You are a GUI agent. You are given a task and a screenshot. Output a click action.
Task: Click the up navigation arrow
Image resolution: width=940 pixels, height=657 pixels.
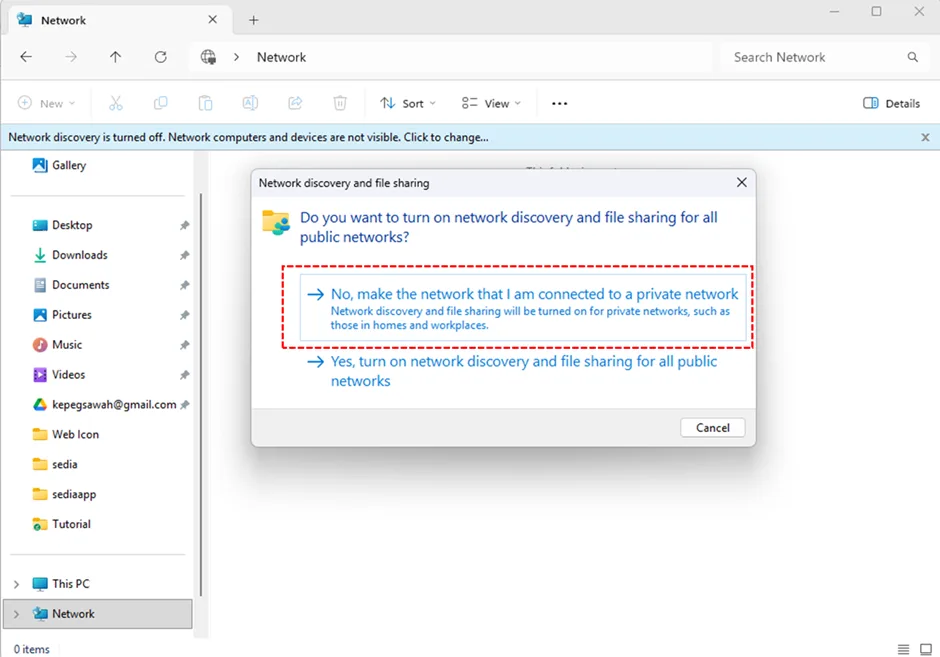pos(115,57)
